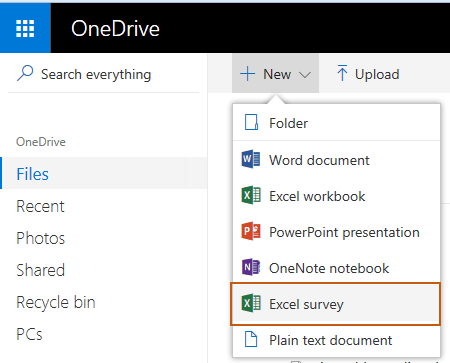Create a new Plain text document
This screenshot has height=363, width=450.
coord(336,340)
